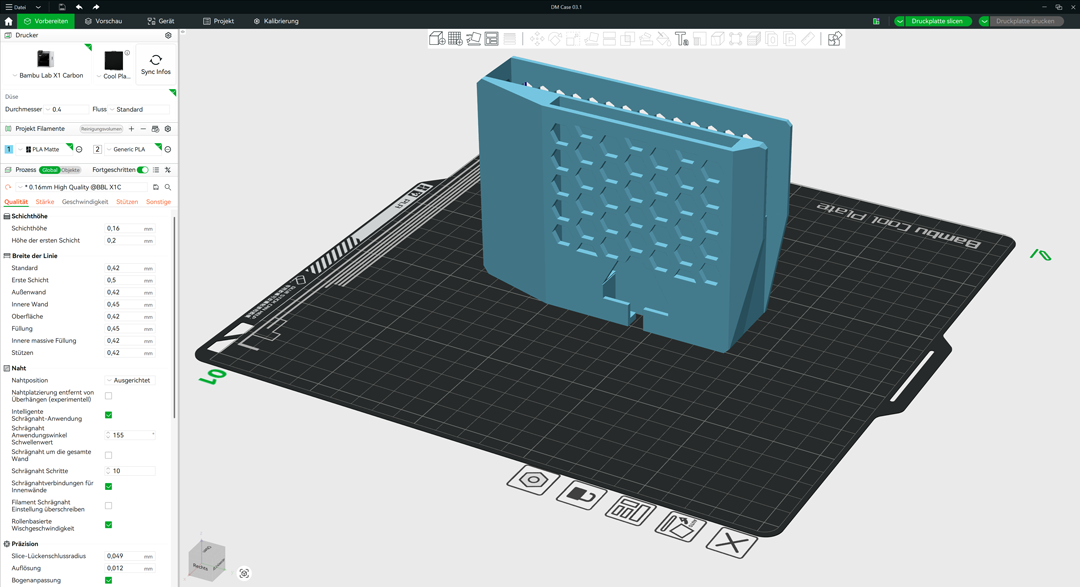Open the Geschwindigkeit settings tab
The image size is (1080, 587).
pyautogui.click(x=85, y=202)
